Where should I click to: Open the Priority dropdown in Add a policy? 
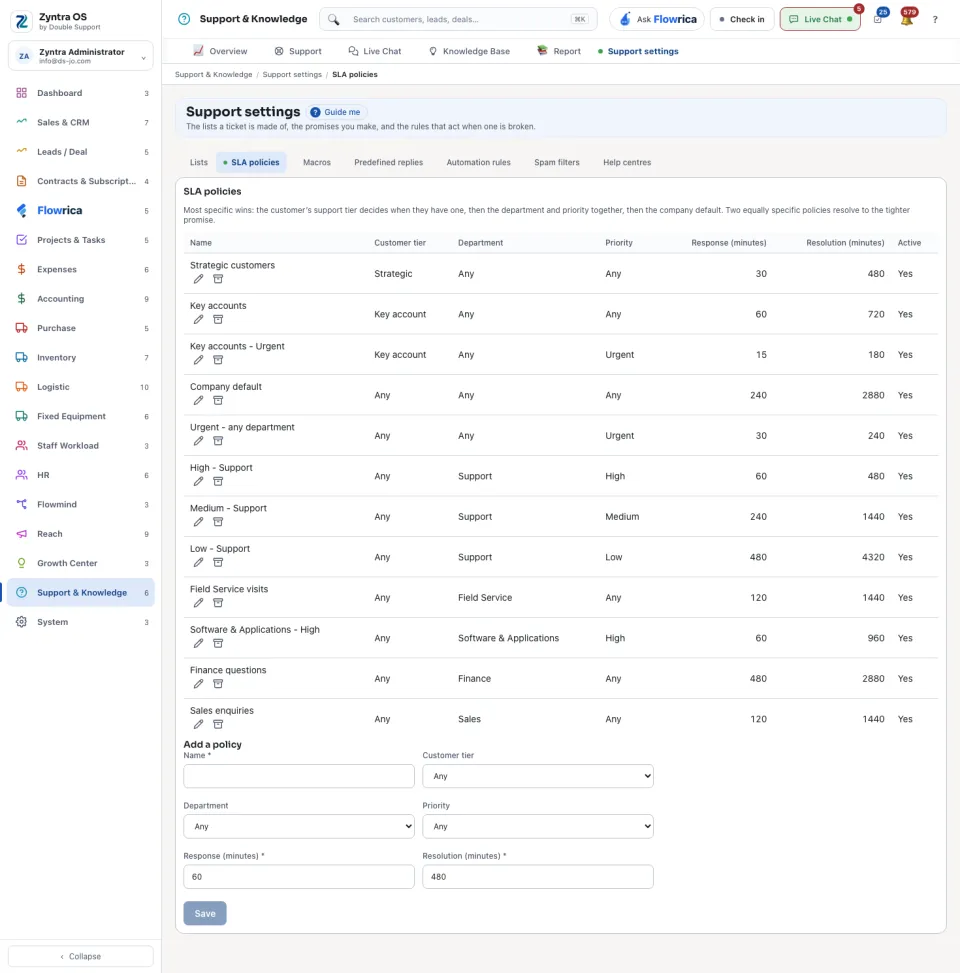[537, 827]
